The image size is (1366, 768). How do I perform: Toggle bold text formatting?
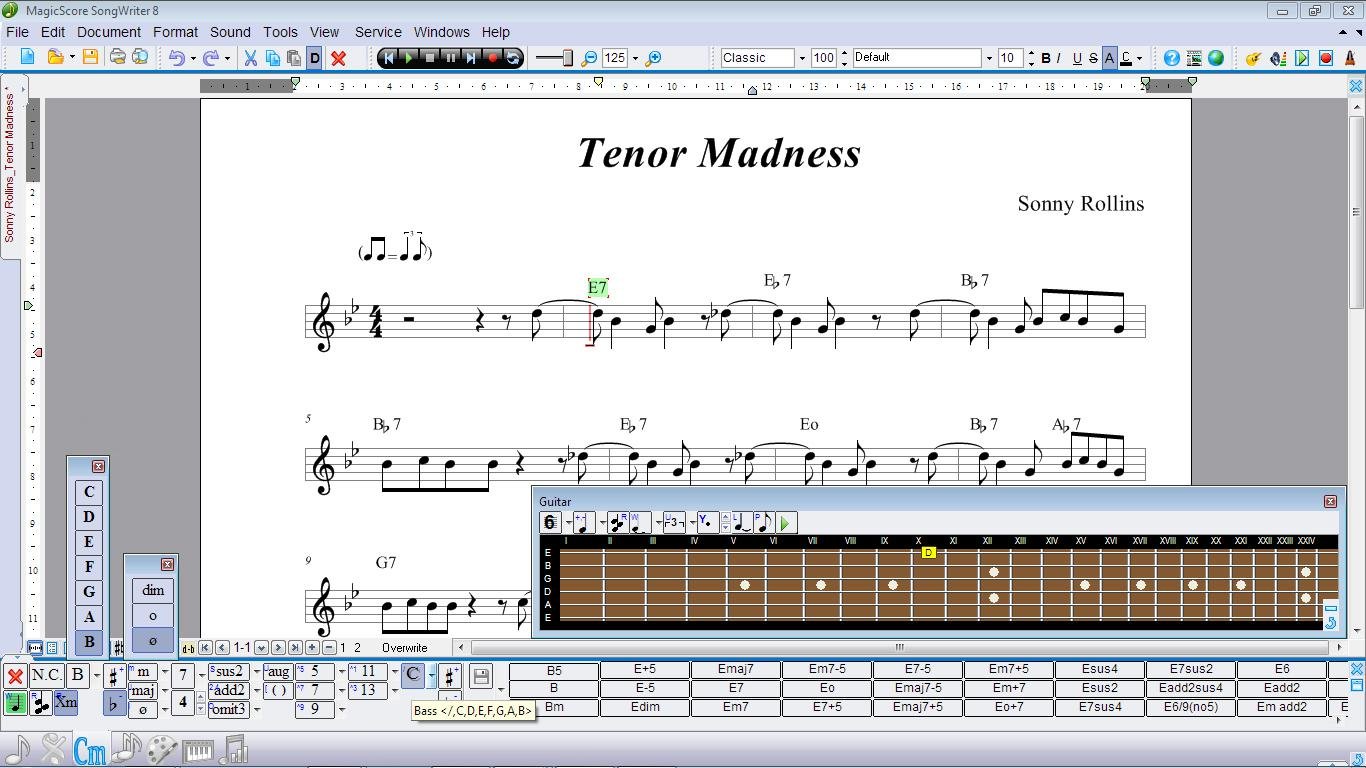coord(1046,58)
